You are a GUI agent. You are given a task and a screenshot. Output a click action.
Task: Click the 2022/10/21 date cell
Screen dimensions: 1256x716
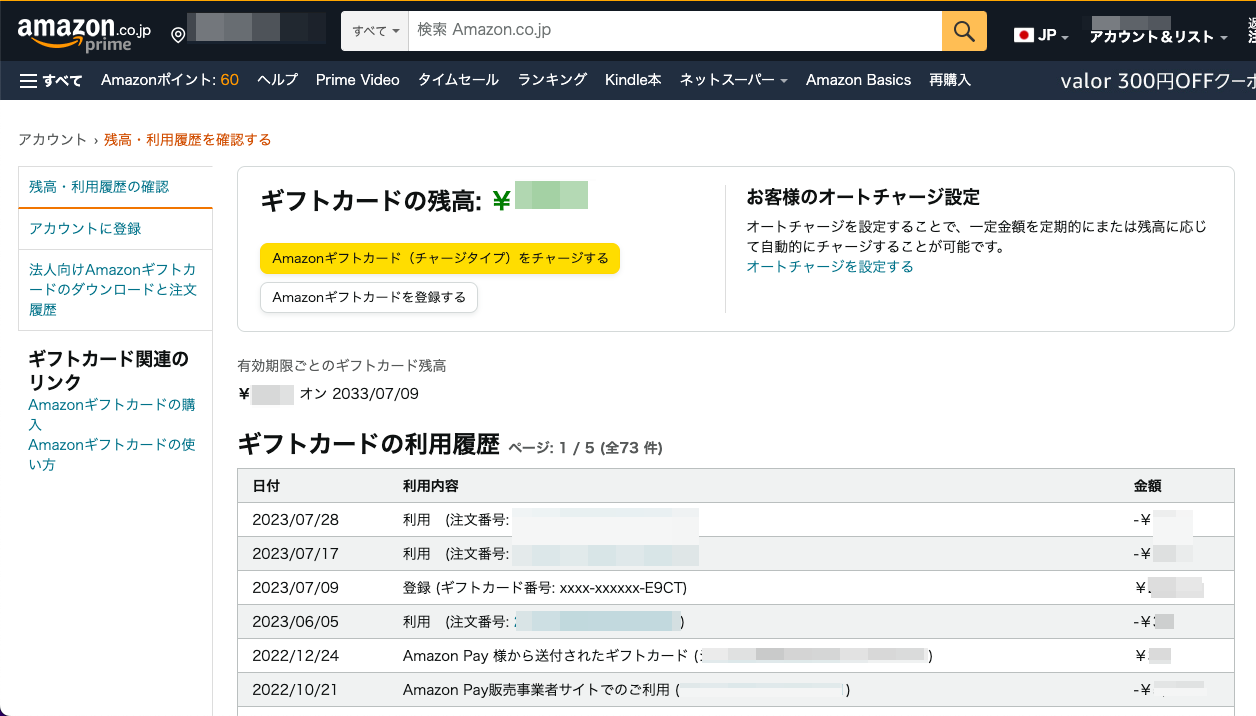tap(295, 690)
